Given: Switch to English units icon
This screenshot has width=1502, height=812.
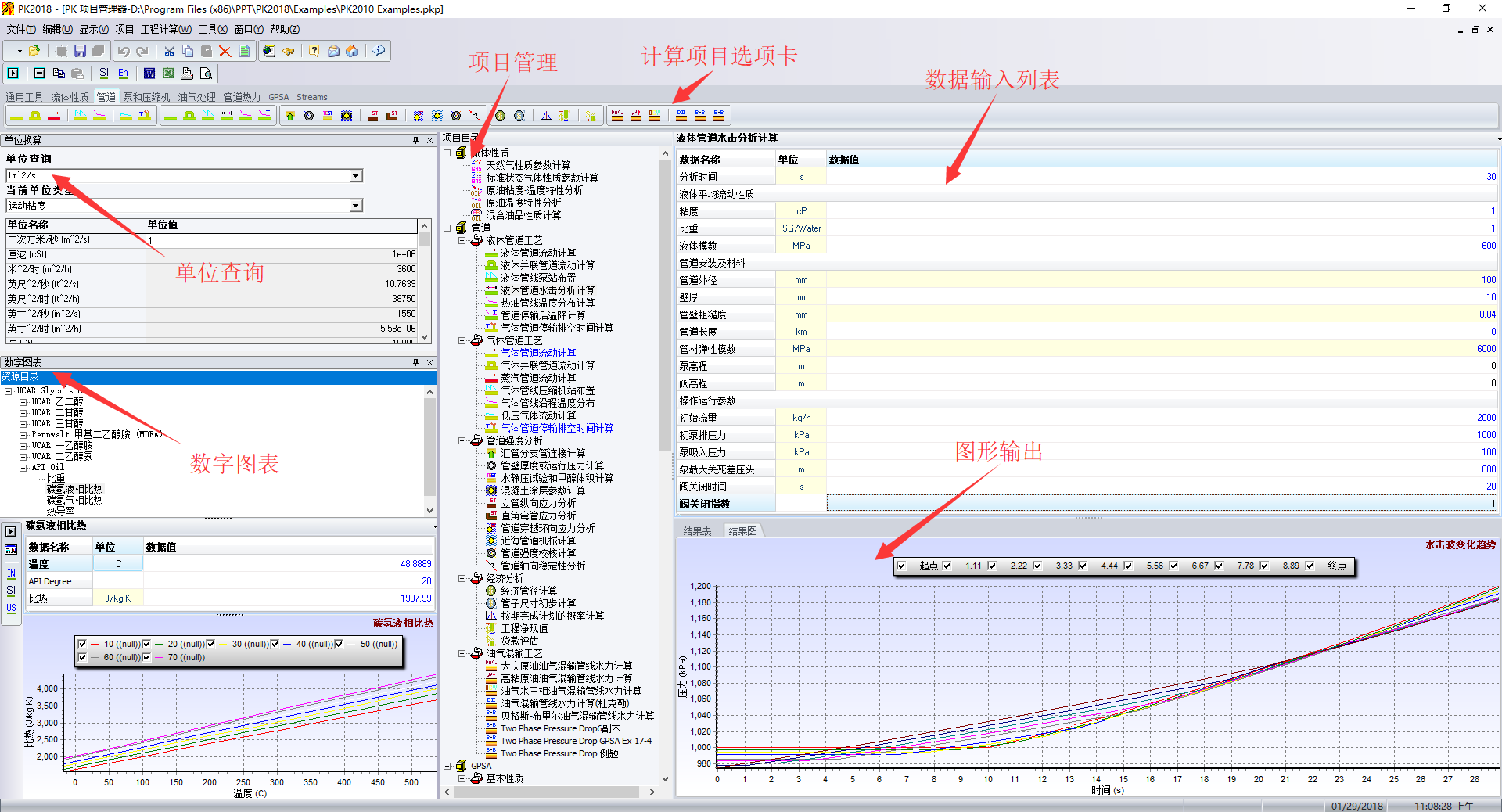Looking at the screenshot, I should click(123, 73).
